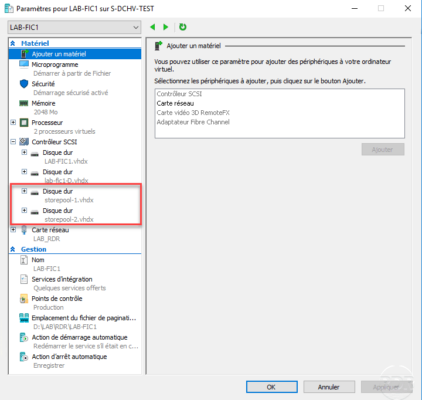Select Action de démarrage automatique icon
The image size is (422, 400).
(x=24, y=337)
